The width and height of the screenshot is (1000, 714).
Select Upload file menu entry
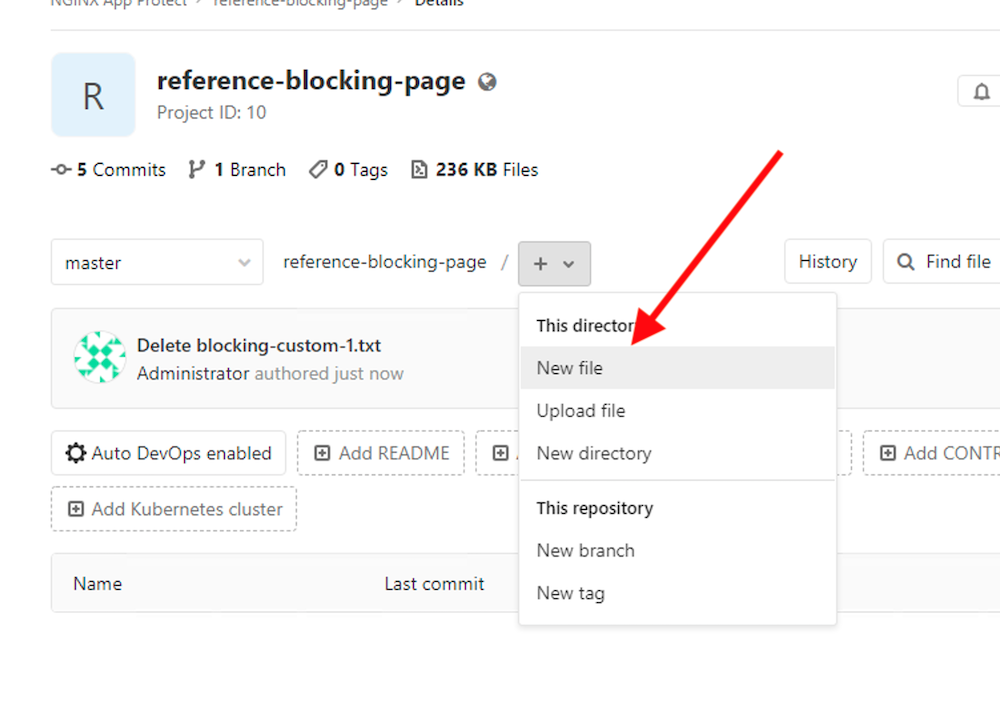coord(677,411)
